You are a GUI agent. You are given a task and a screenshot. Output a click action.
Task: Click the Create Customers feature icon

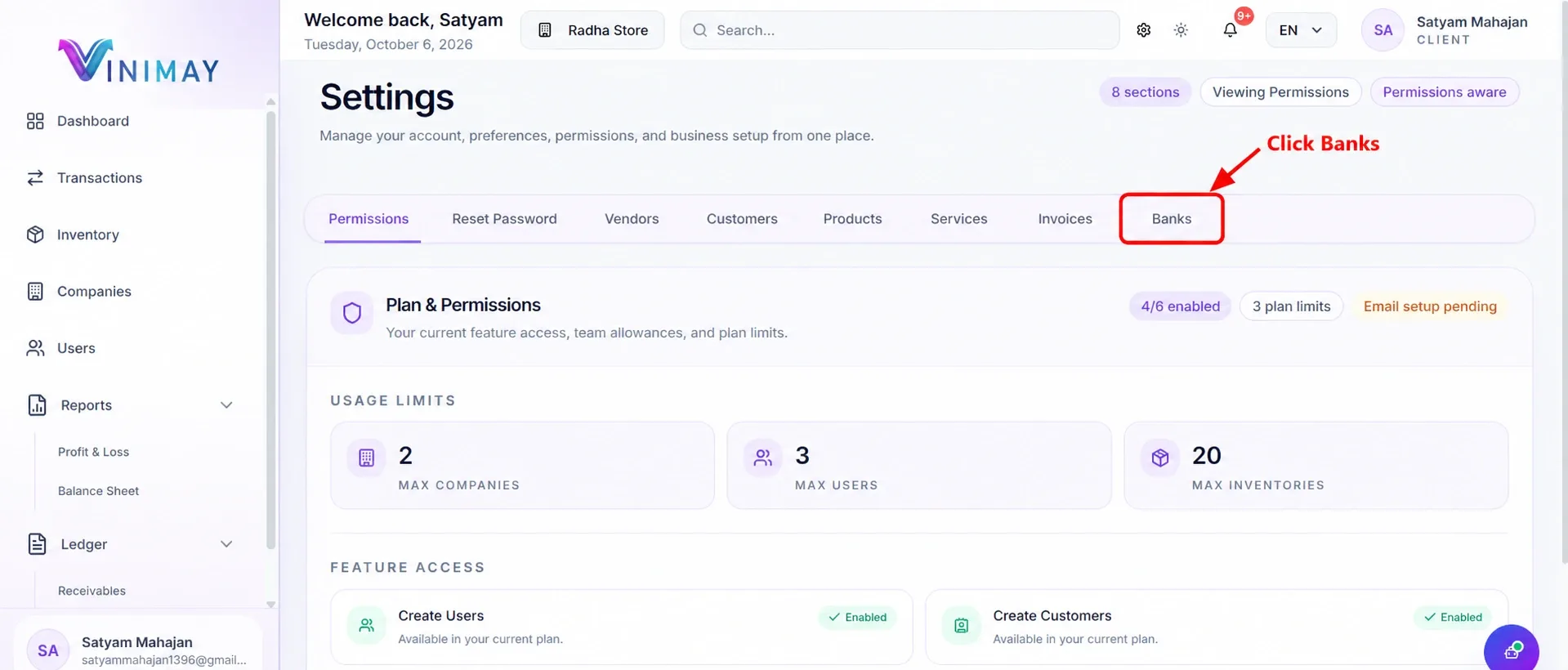coord(962,625)
